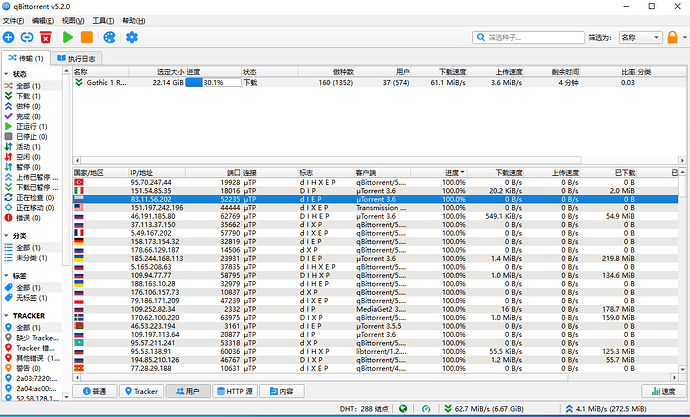Click the peer list horizontal scrollbar
Screen dimensions: 690x417
(x=325, y=377)
